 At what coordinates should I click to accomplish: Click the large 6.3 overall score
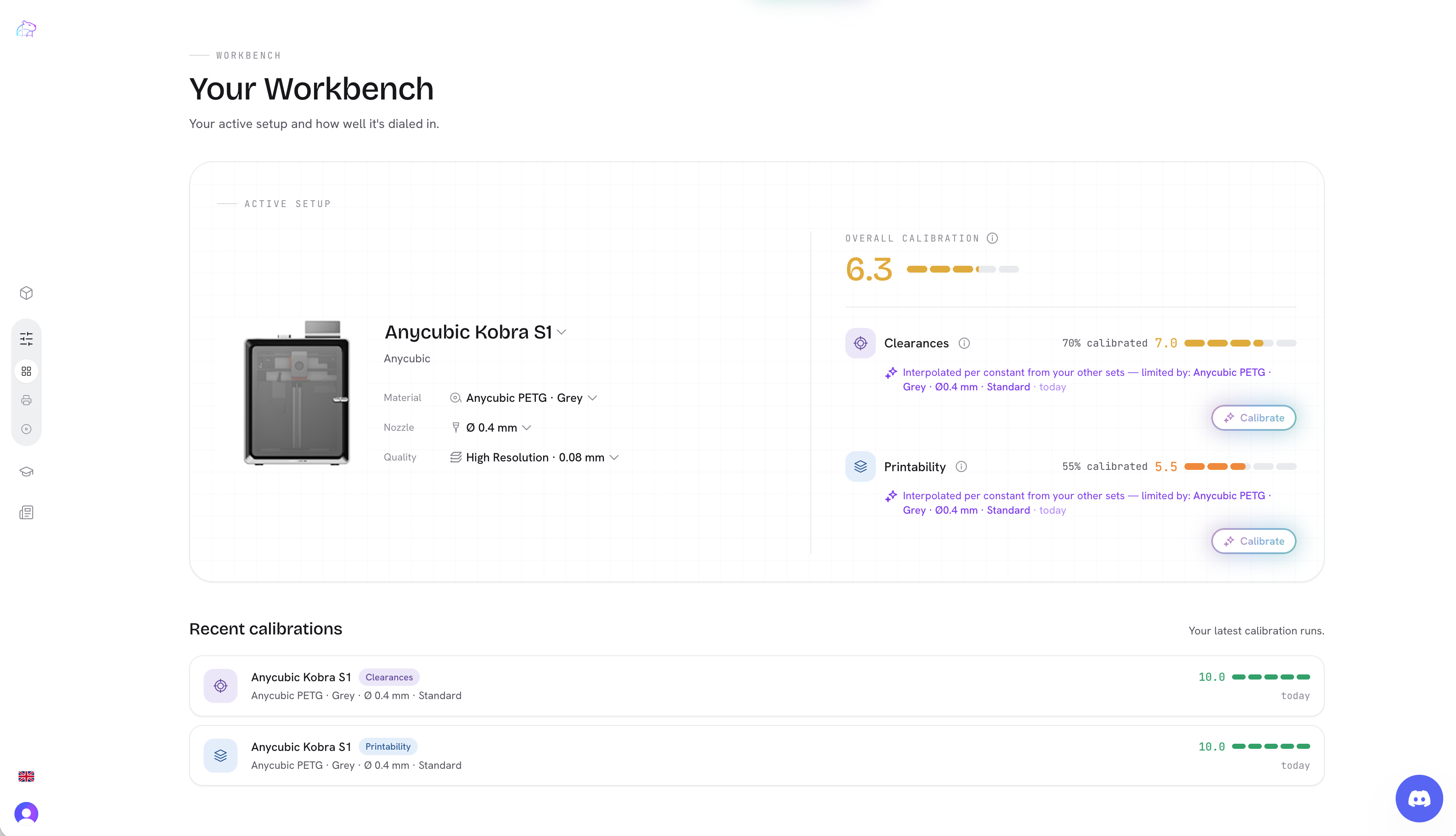click(x=869, y=269)
